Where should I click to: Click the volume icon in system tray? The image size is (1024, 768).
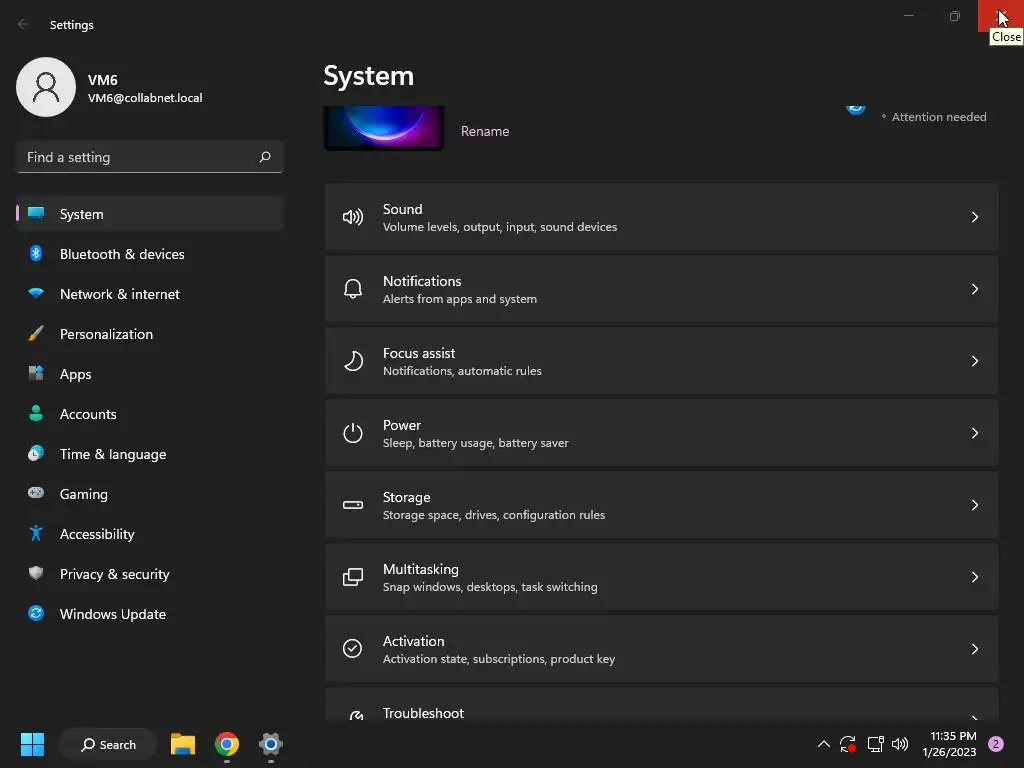point(900,744)
